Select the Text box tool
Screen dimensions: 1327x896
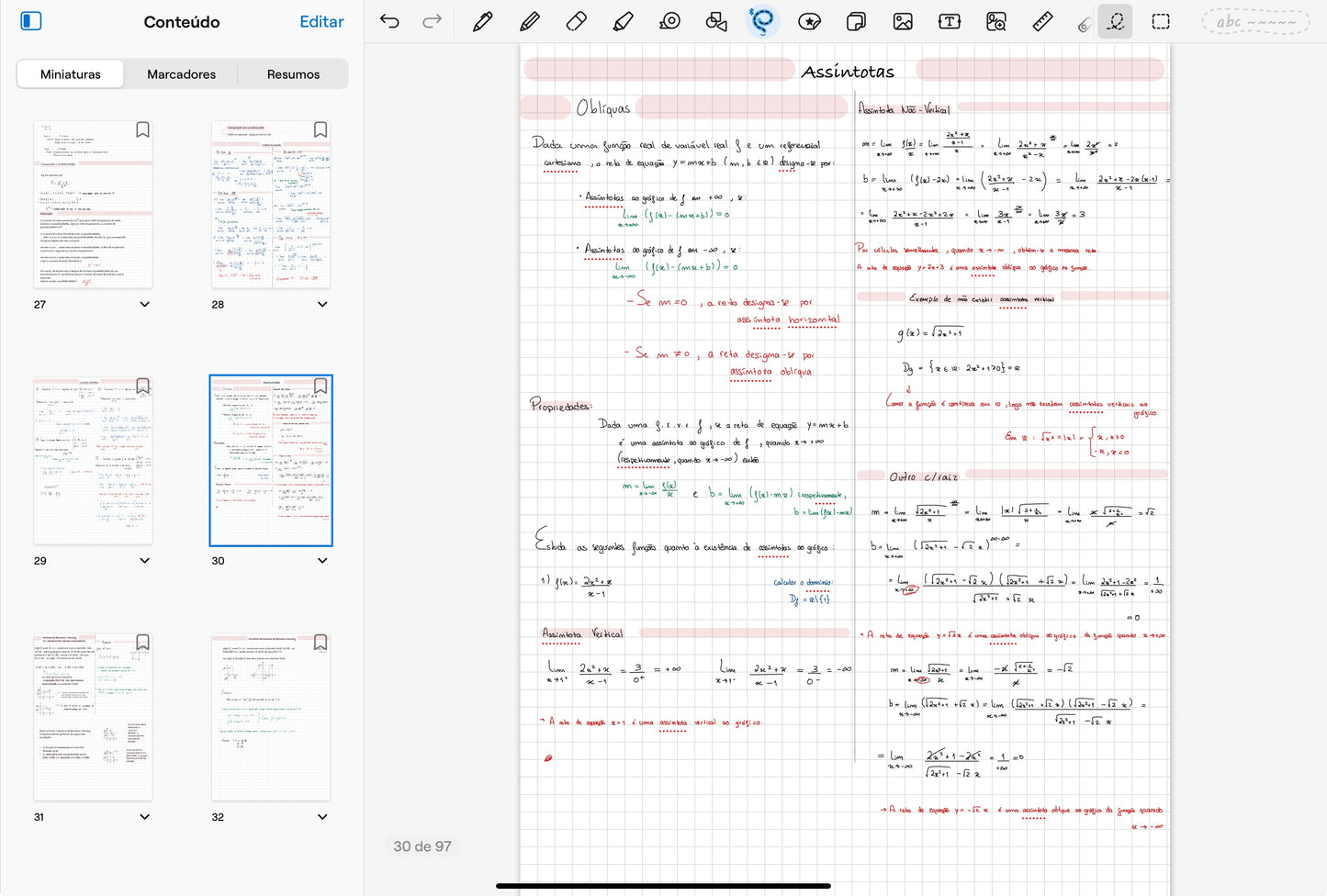[949, 22]
